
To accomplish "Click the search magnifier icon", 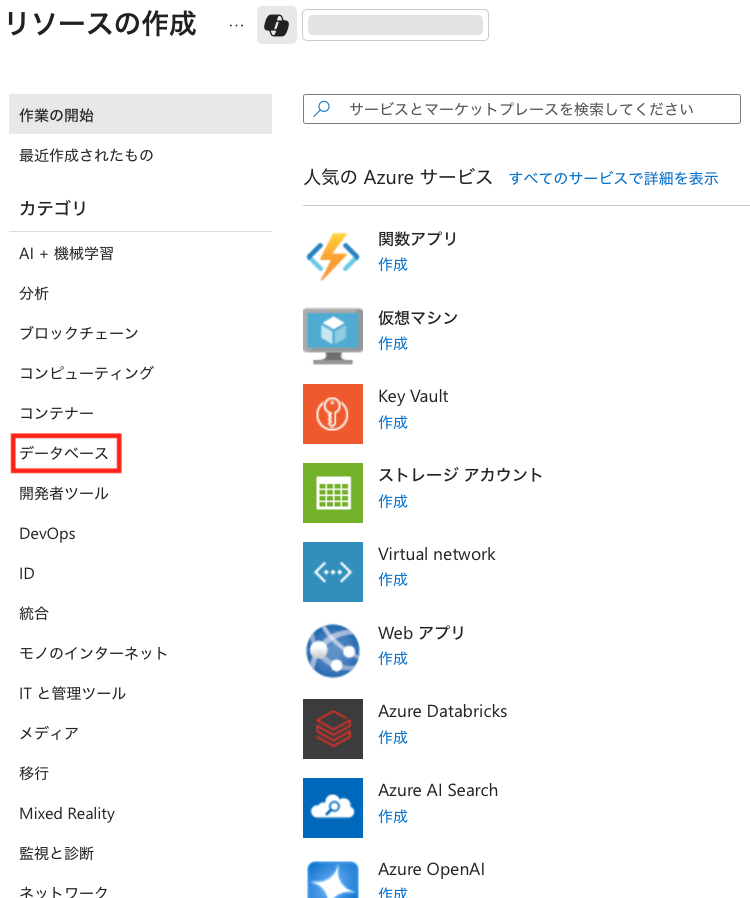I will click(x=322, y=108).
